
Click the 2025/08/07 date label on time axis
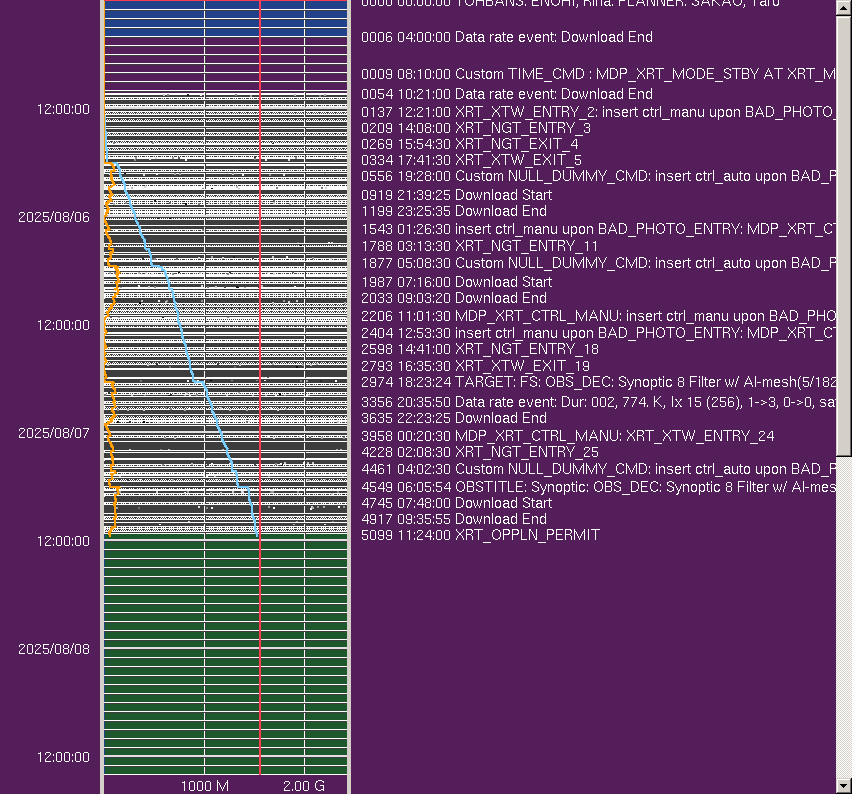point(53,433)
